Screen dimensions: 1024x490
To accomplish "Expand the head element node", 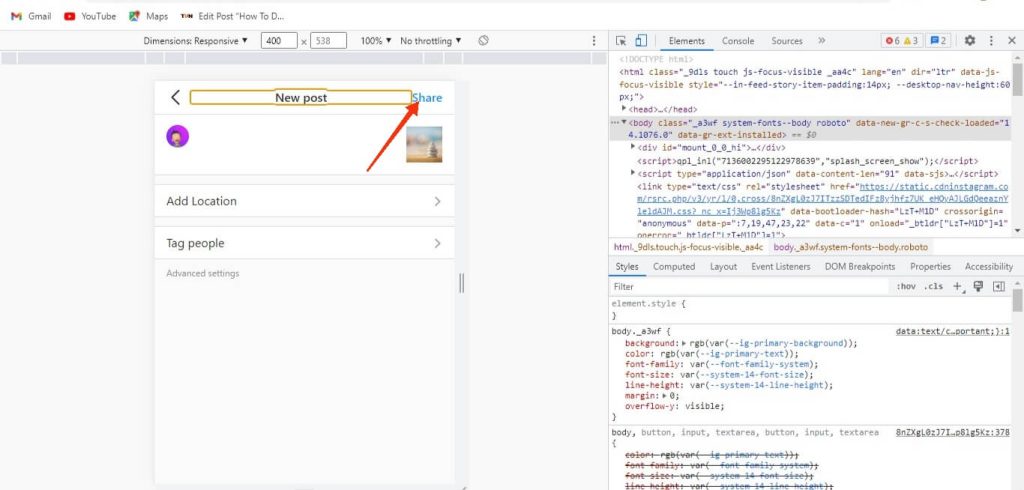I will click(624, 109).
